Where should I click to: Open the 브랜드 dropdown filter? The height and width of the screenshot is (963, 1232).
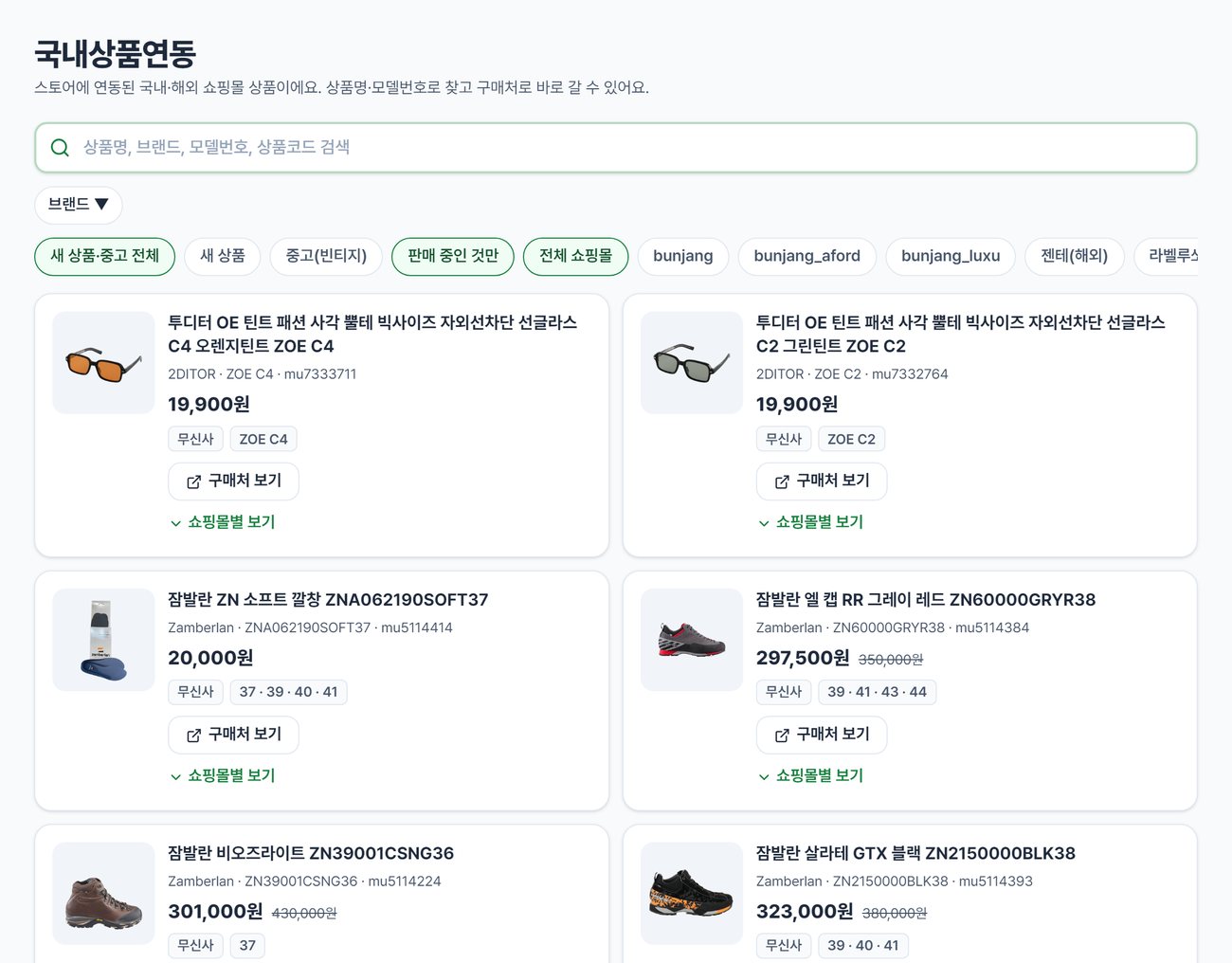(79, 205)
